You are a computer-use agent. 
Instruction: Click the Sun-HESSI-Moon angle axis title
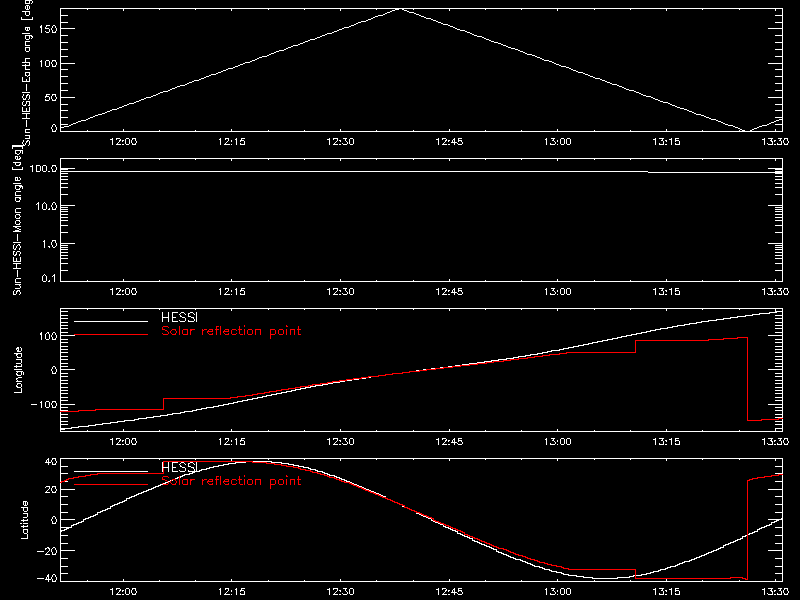point(17,220)
